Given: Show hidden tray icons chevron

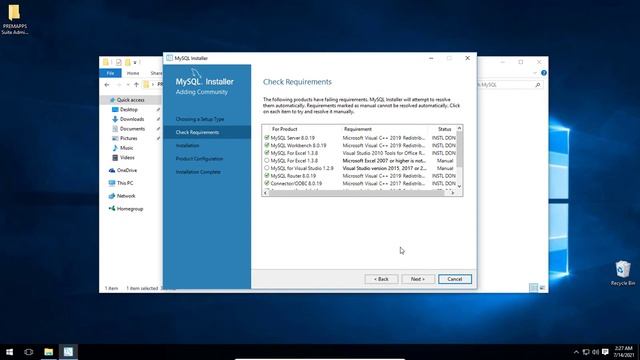Looking at the screenshot, I should [x=576, y=352].
